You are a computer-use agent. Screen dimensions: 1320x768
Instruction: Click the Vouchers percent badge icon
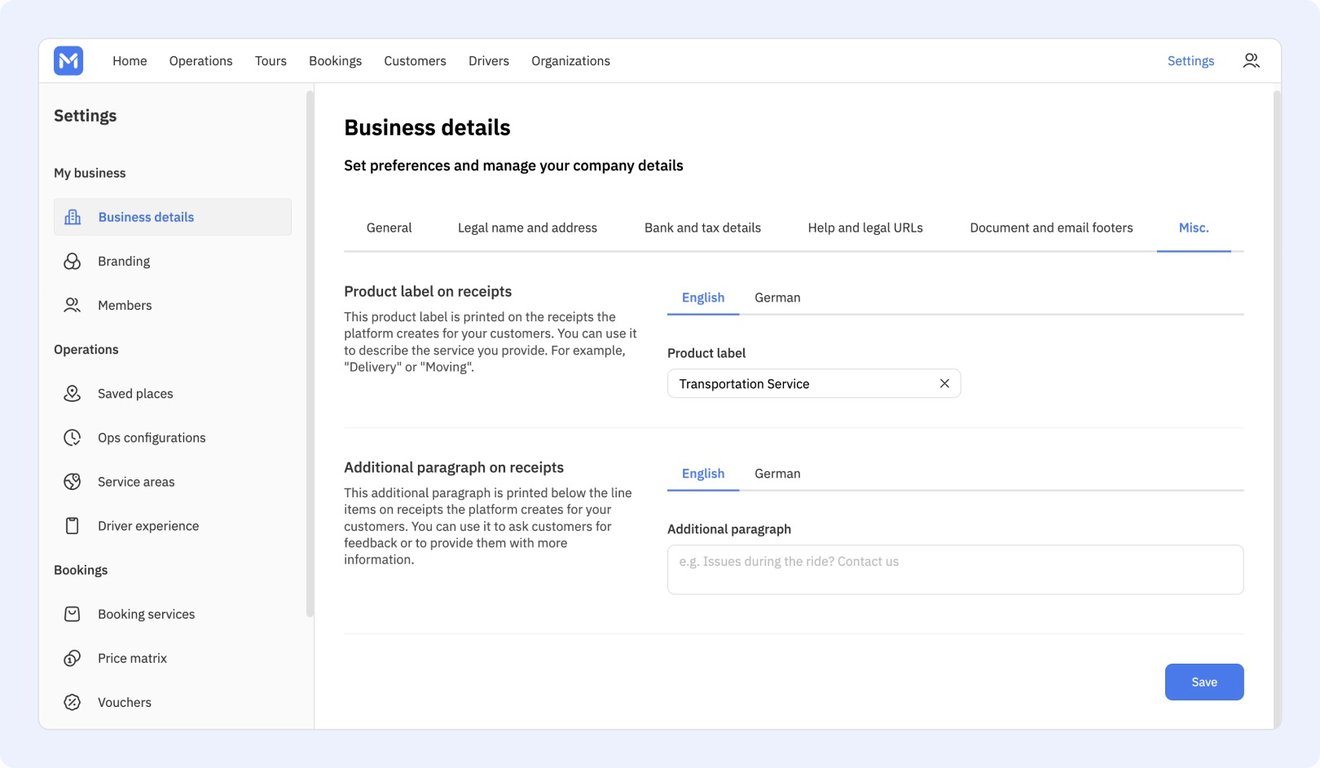[72, 702]
